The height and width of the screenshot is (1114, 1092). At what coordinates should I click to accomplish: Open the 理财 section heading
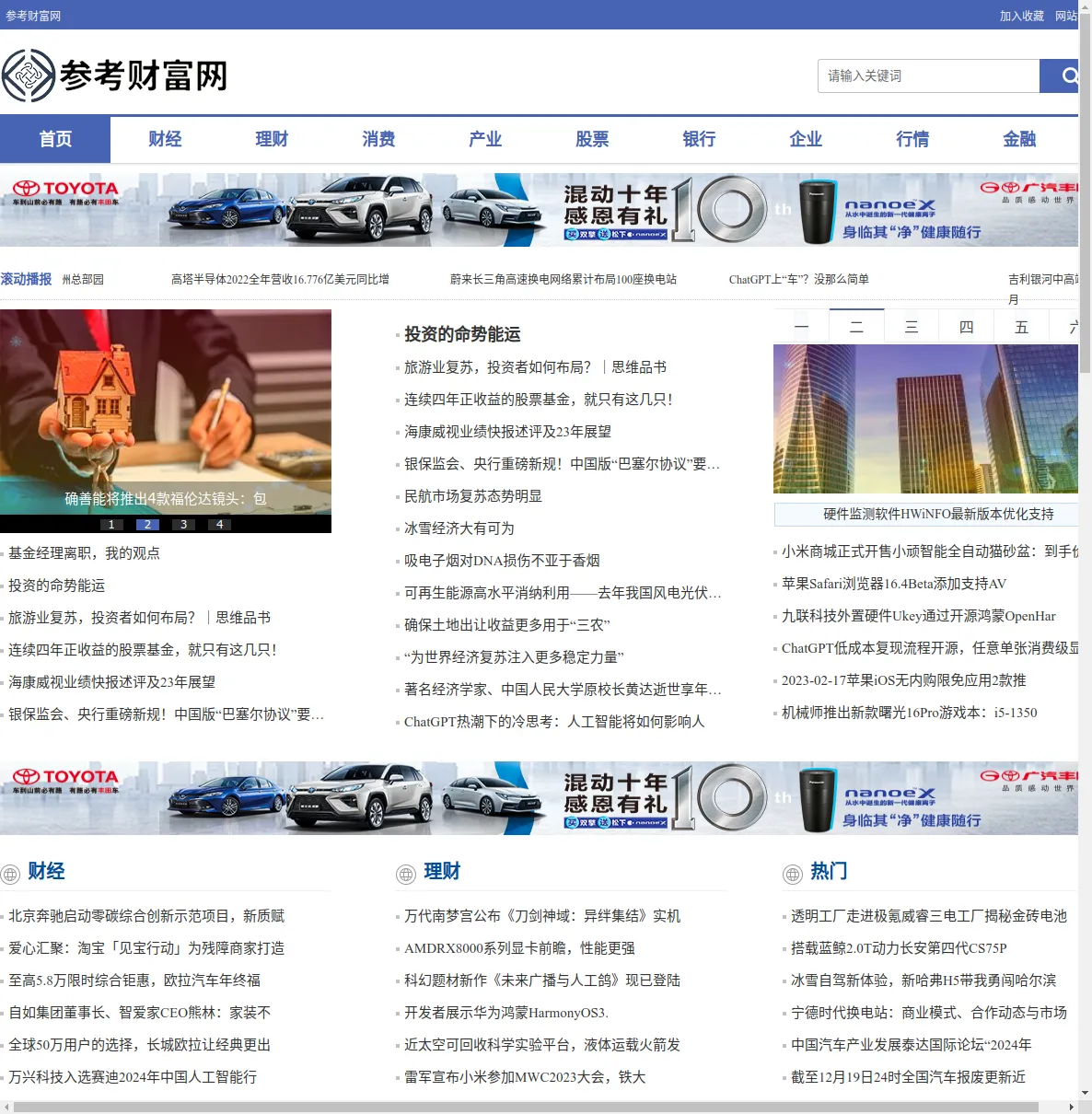(442, 871)
